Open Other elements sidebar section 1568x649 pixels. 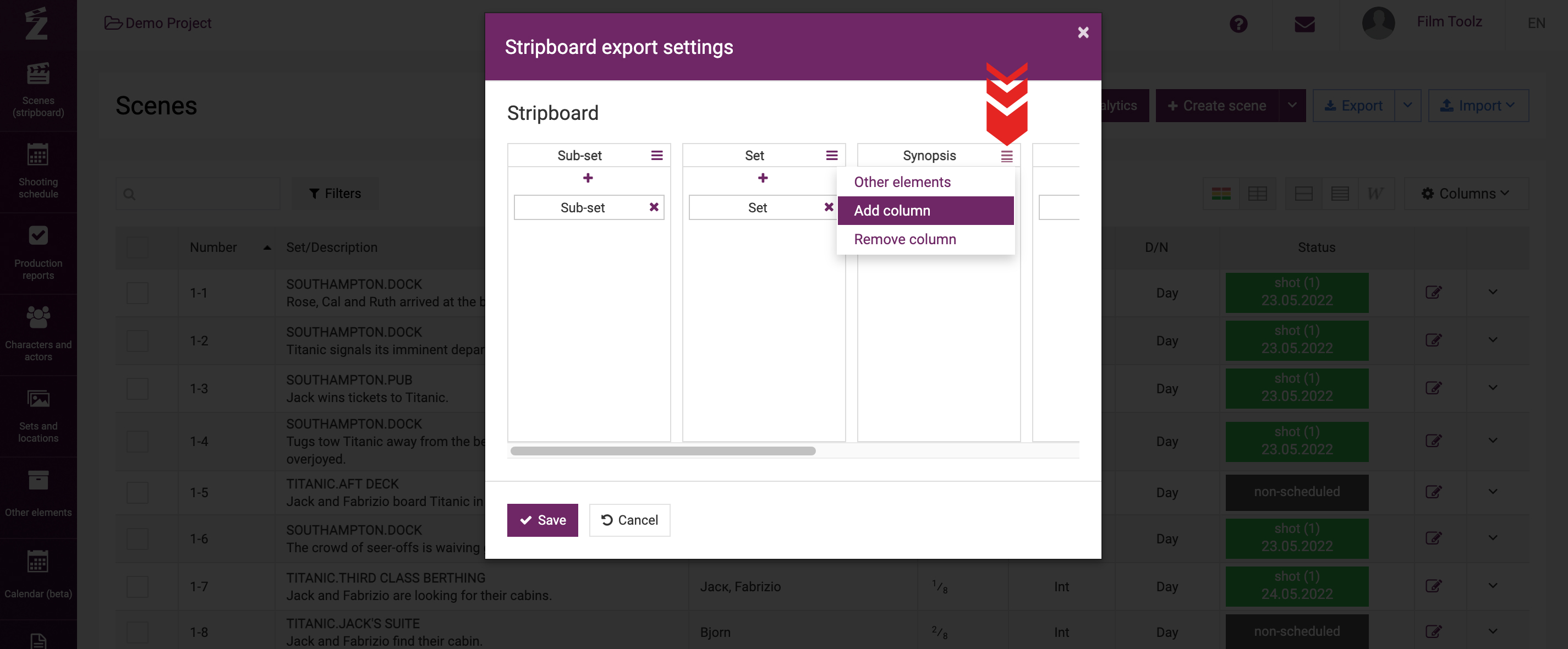click(x=39, y=497)
